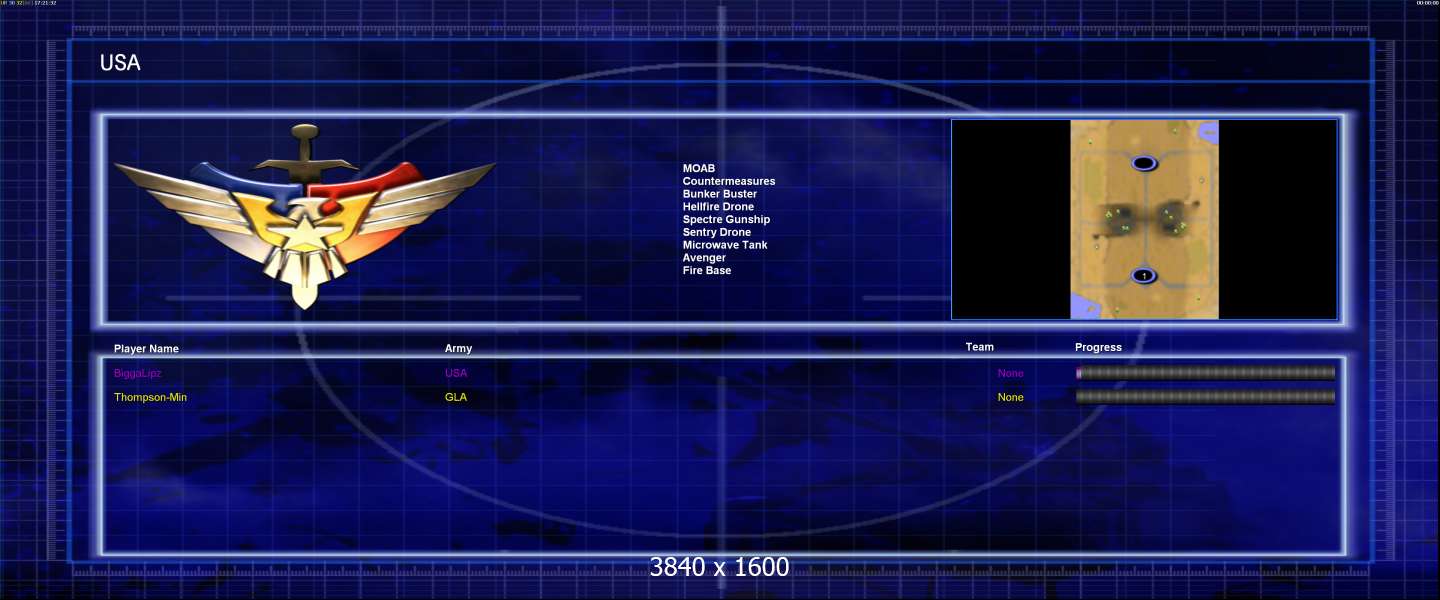The image size is (1440, 600).
Task: Click Thompson-Min's loading progress bar
Action: (1205, 397)
